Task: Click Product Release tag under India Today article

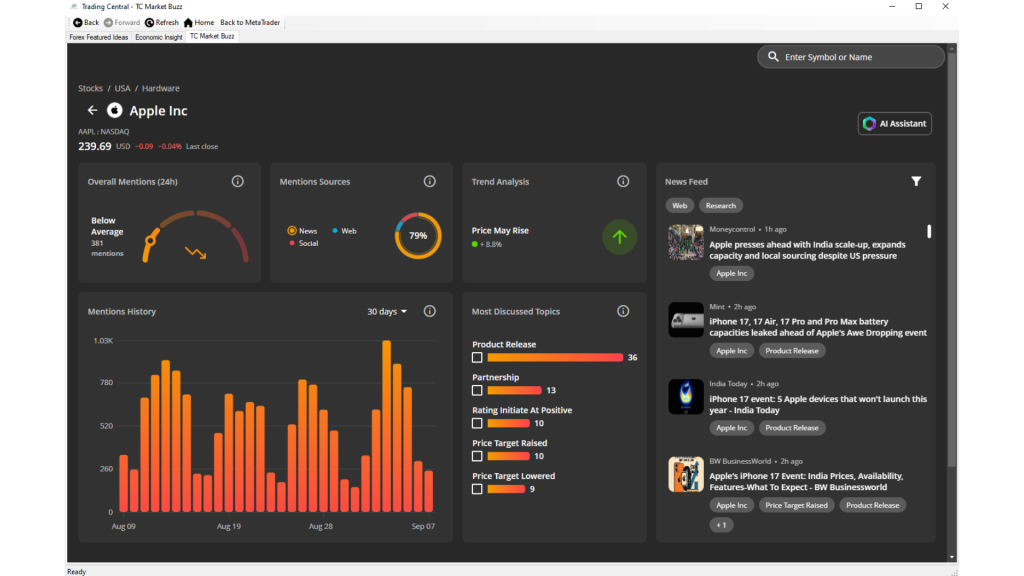Action: pyautogui.click(x=792, y=428)
